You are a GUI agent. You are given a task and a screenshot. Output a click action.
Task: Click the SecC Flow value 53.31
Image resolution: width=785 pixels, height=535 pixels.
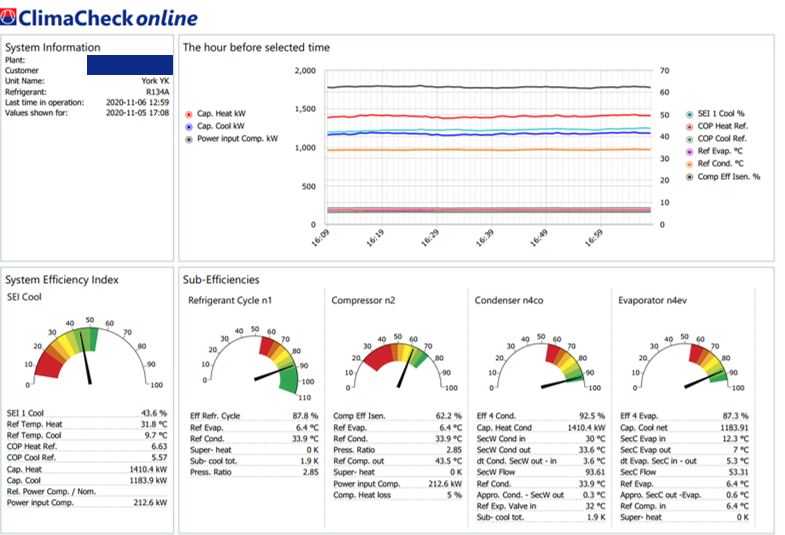point(738,472)
